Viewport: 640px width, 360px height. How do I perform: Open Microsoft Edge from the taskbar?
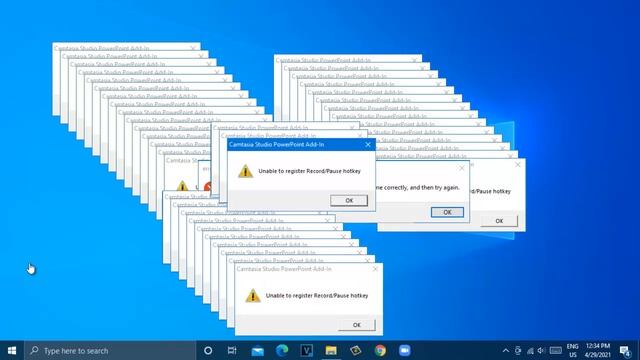[282, 350]
